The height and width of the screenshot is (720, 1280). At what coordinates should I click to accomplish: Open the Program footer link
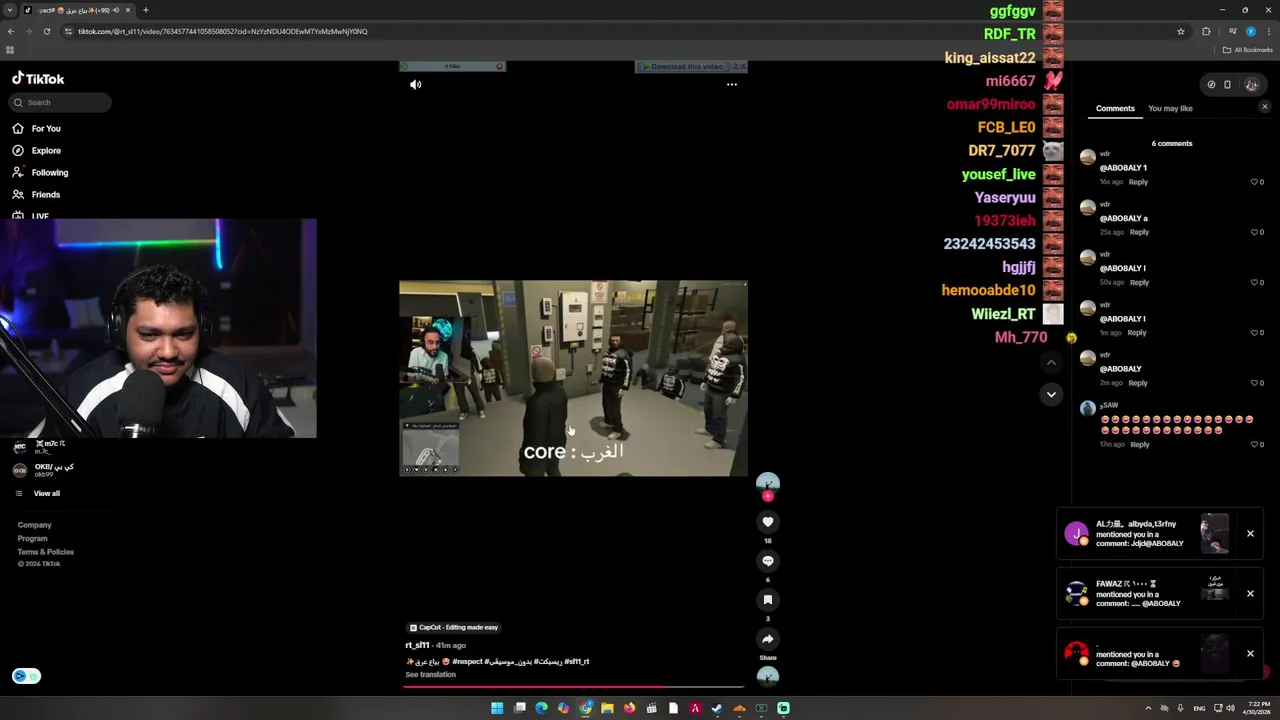point(32,538)
